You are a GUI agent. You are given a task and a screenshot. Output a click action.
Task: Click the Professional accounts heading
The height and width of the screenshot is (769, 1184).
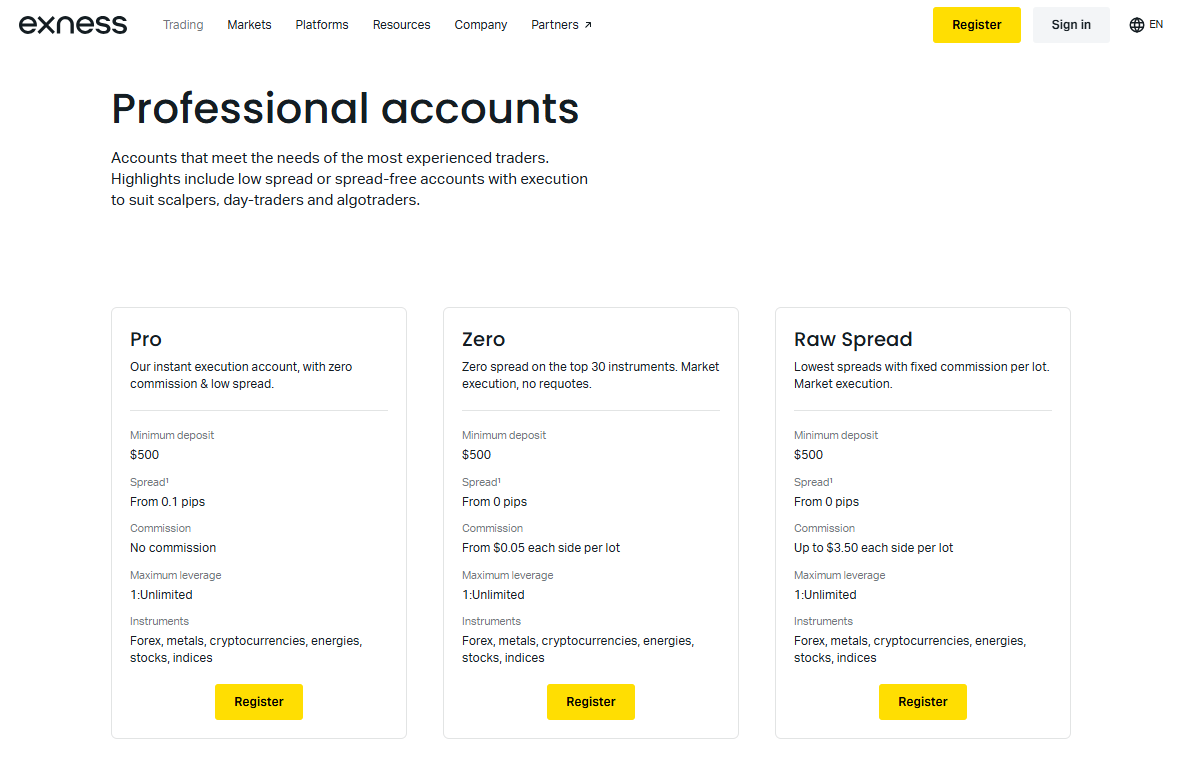pyautogui.click(x=345, y=108)
